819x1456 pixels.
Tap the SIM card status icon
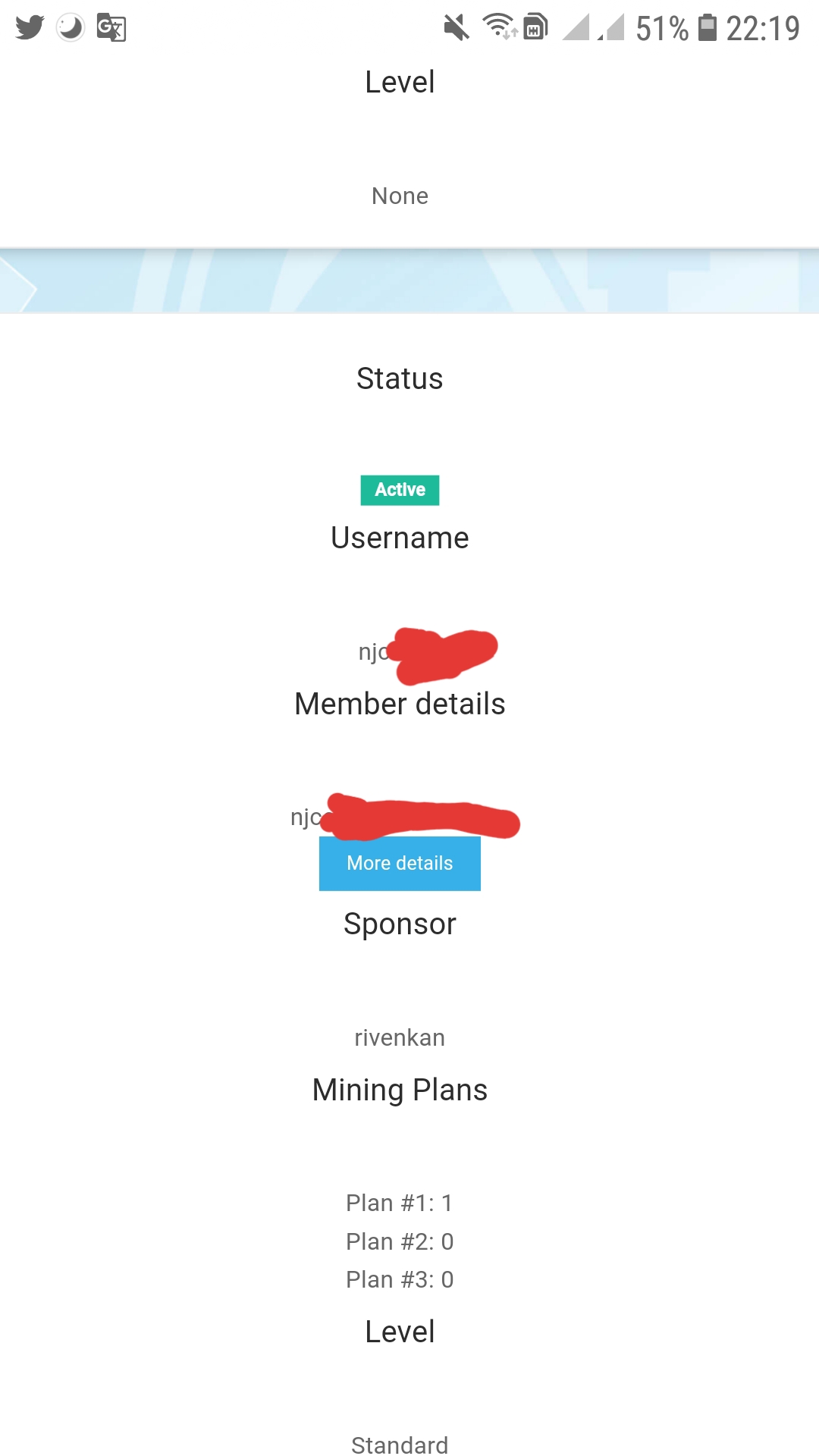click(535, 27)
